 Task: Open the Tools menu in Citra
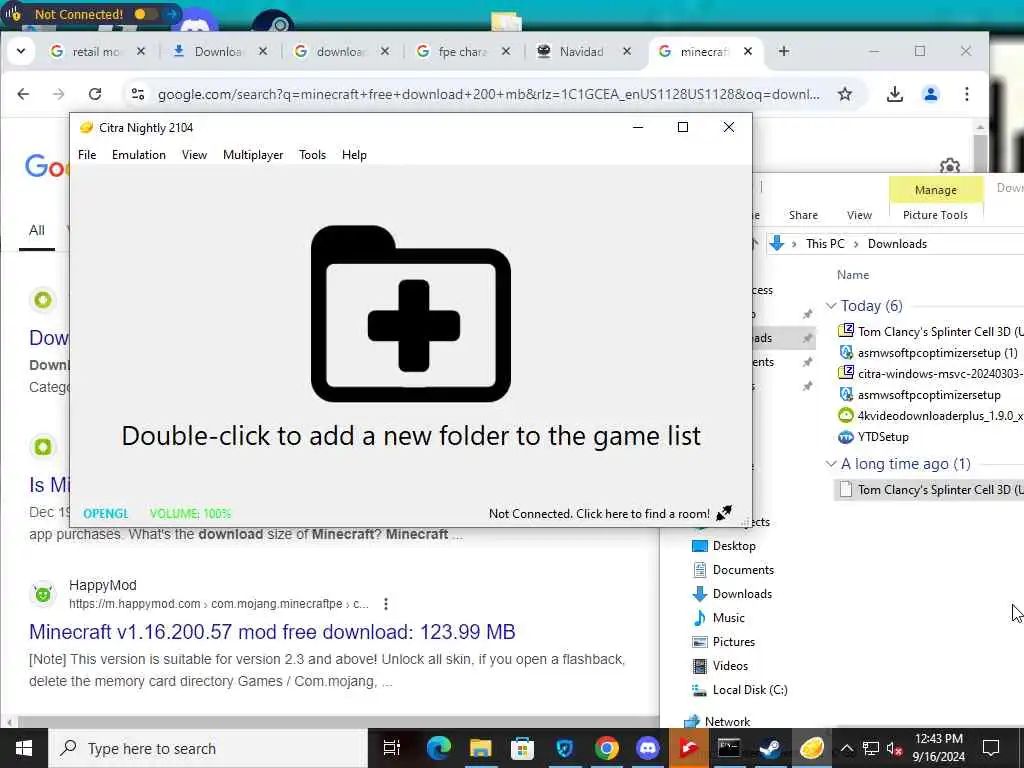pos(312,155)
